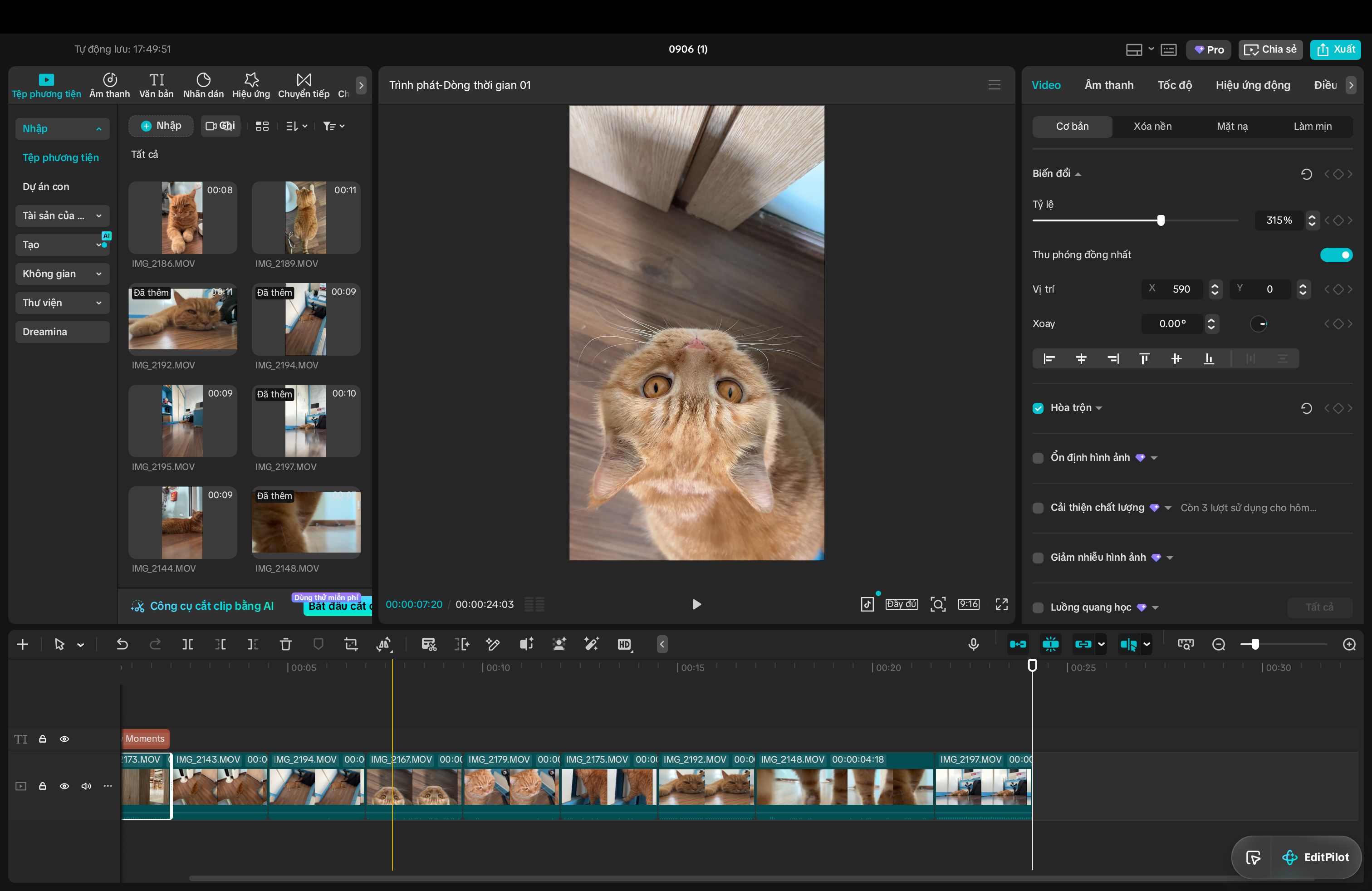Open the fullscreen preview icon

pyautogui.click(x=1002, y=604)
